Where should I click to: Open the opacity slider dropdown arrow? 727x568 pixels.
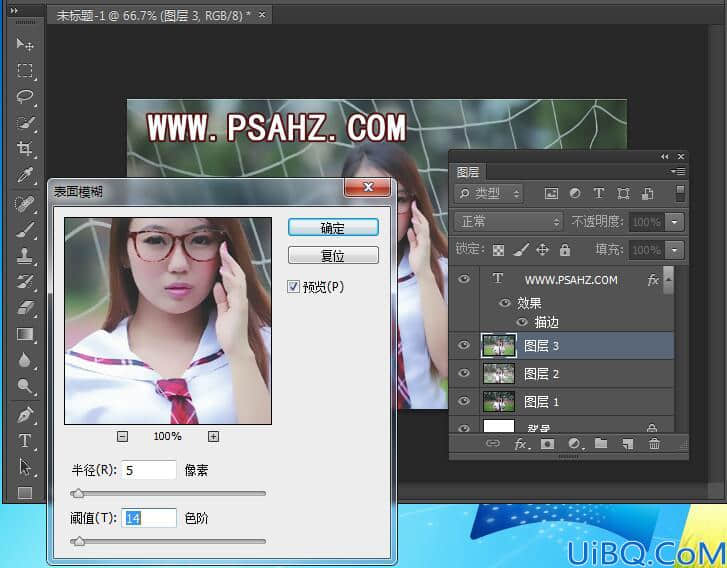click(x=674, y=222)
